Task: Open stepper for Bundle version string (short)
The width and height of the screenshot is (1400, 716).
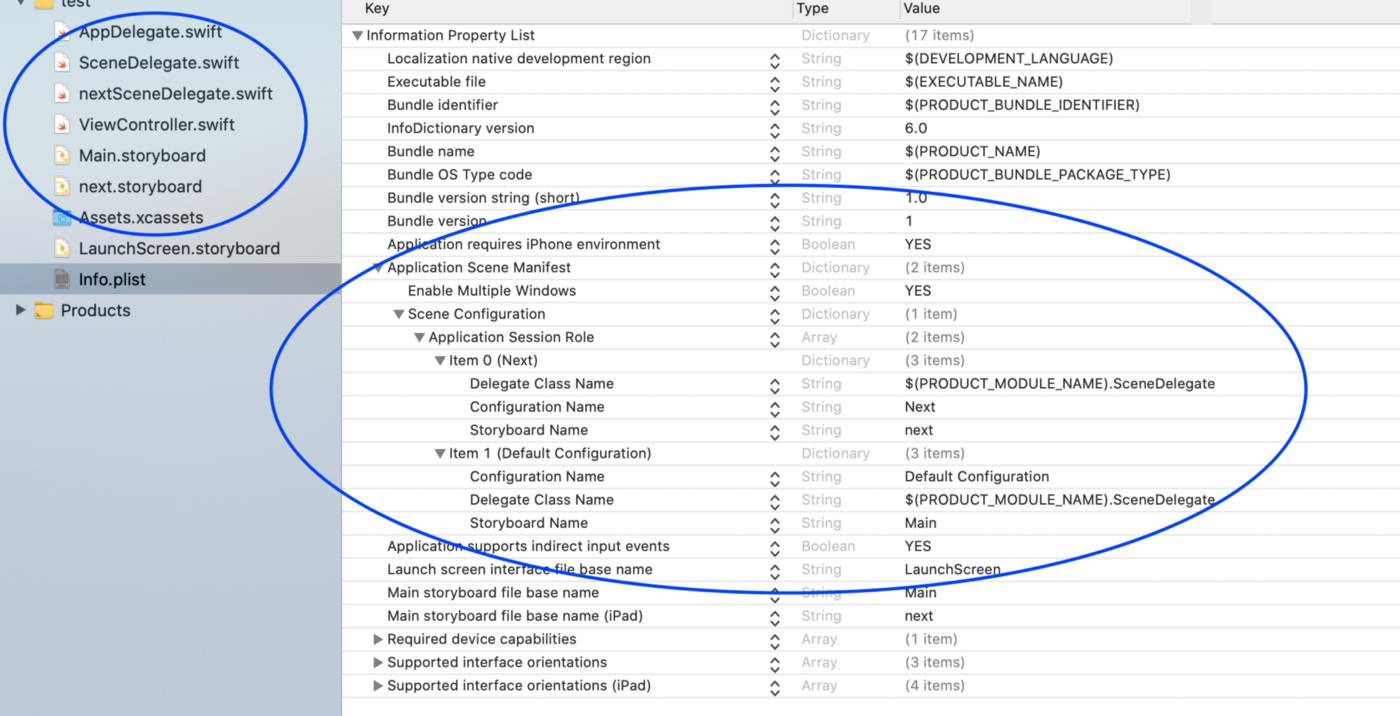Action: coord(775,199)
